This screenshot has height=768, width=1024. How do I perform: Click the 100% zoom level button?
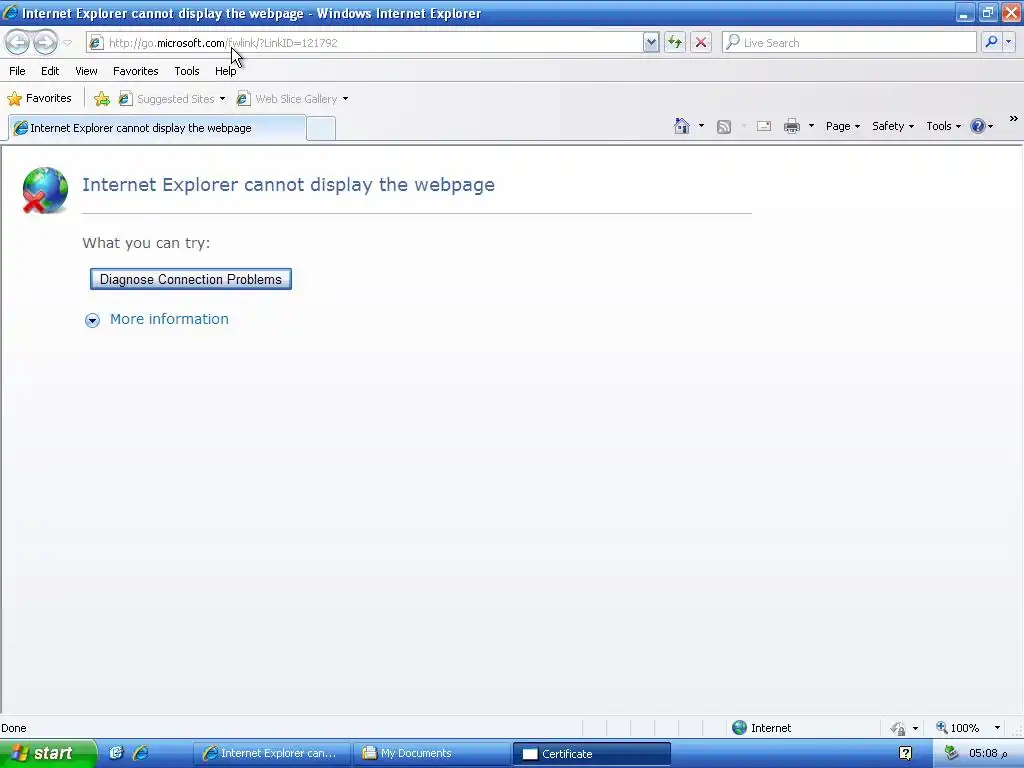pyautogui.click(x=958, y=728)
